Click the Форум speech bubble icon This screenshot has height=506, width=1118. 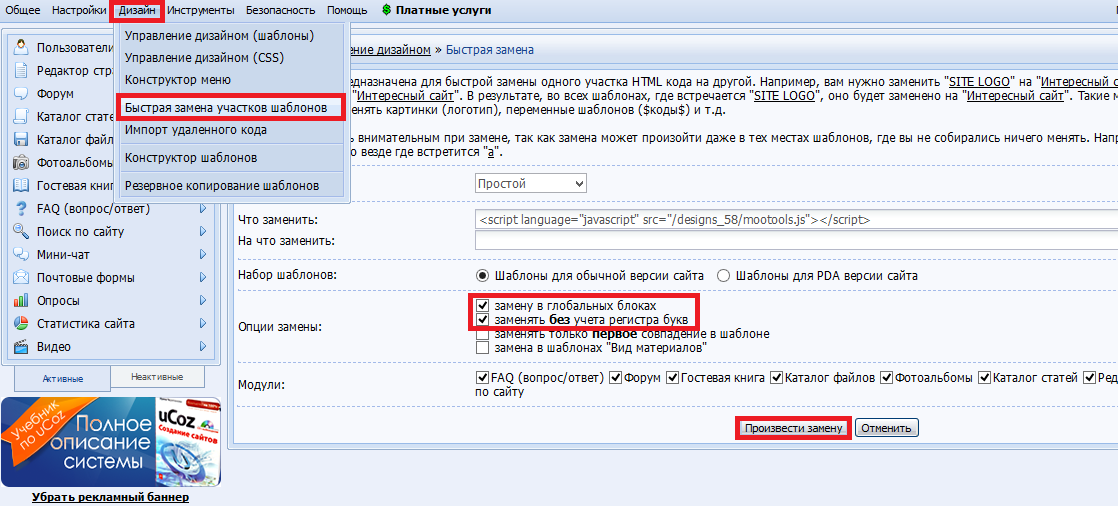point(21,93)
